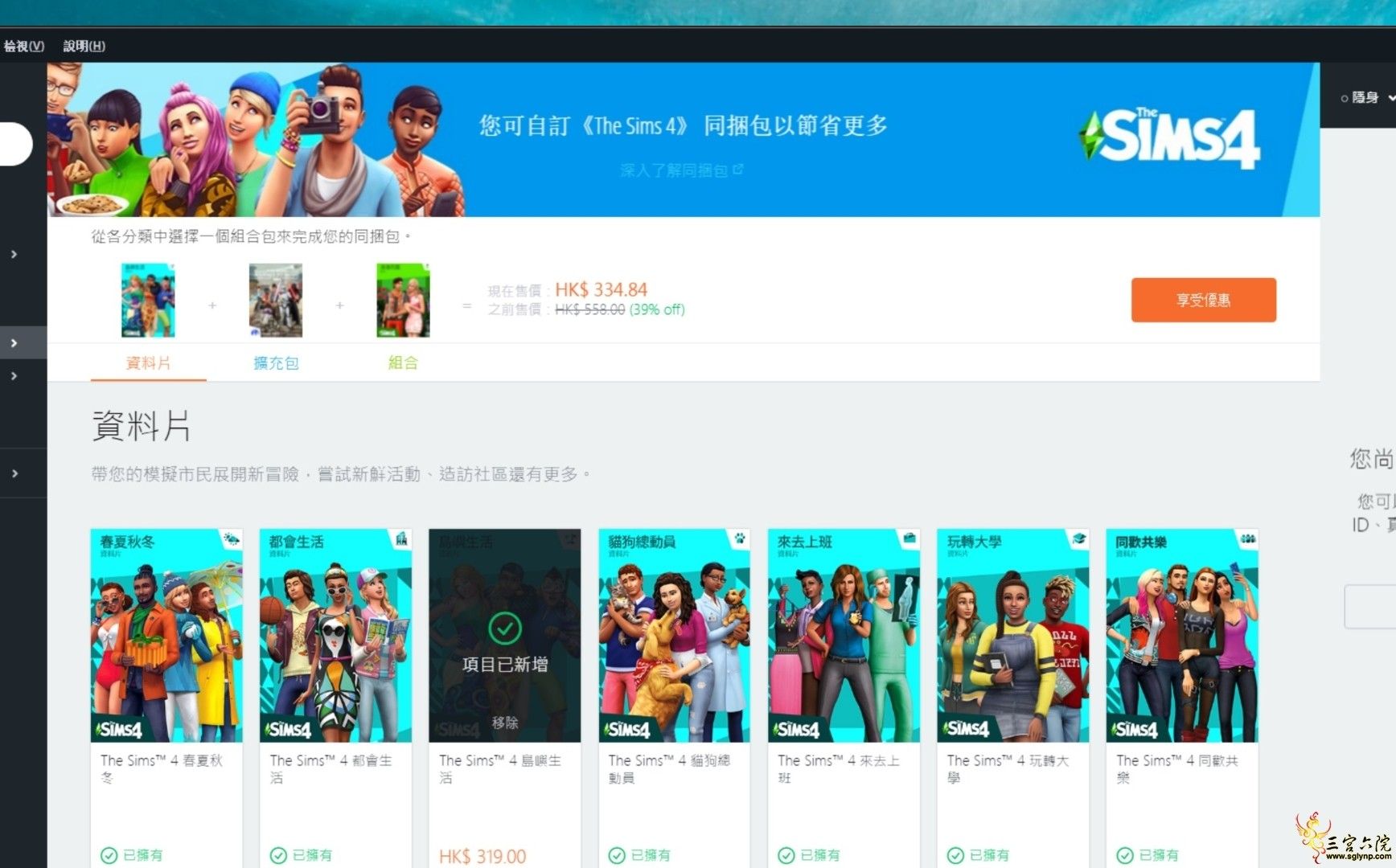Open the 都會生活 expansion card cover
The width and height of the screenshot is (1396, 868).
335,635
